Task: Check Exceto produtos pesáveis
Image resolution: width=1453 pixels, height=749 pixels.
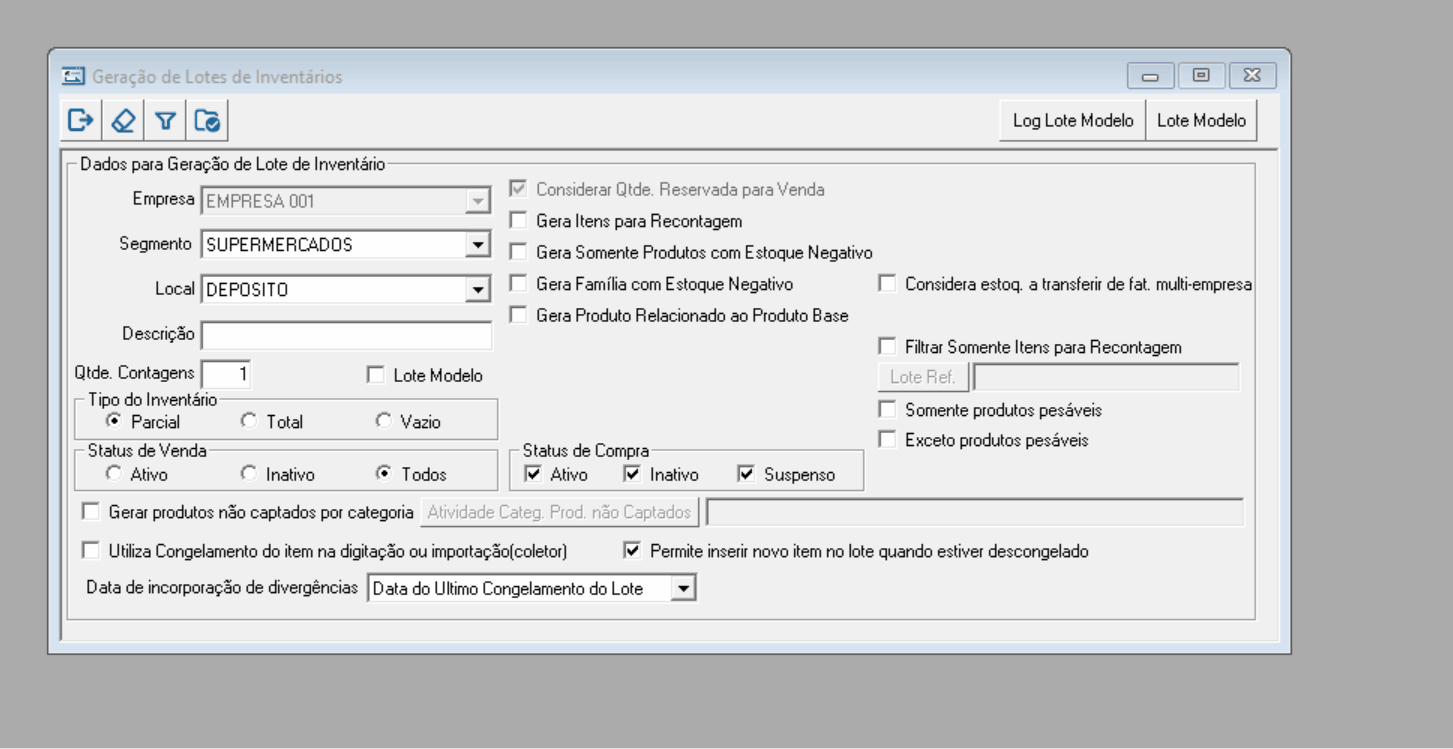Action: pos(886,439)
